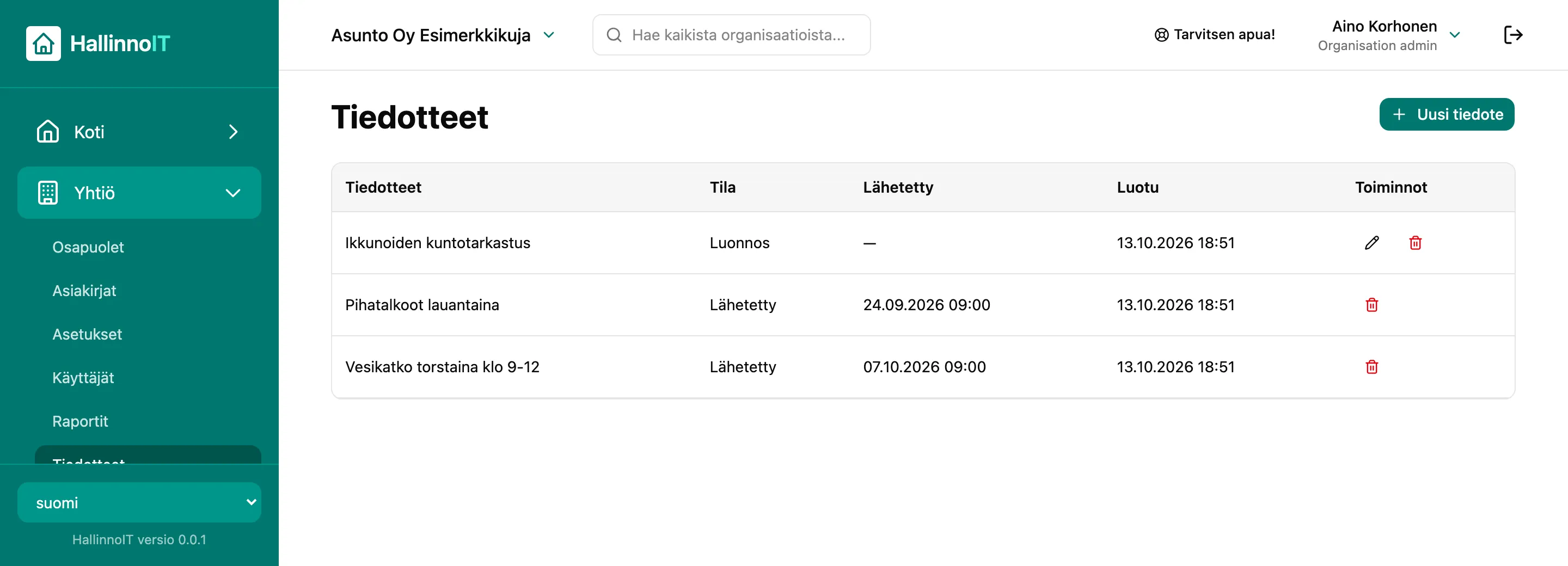Open Asetukset in the sidebar
Screen dimensions: 1568x566
tap(87, 334)
